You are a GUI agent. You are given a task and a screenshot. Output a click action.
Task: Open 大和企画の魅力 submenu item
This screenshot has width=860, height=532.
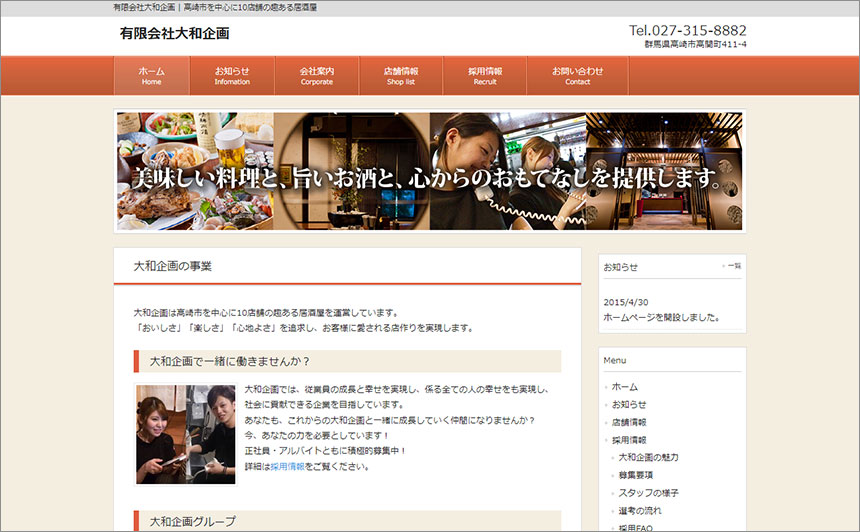tap(648, 457)
